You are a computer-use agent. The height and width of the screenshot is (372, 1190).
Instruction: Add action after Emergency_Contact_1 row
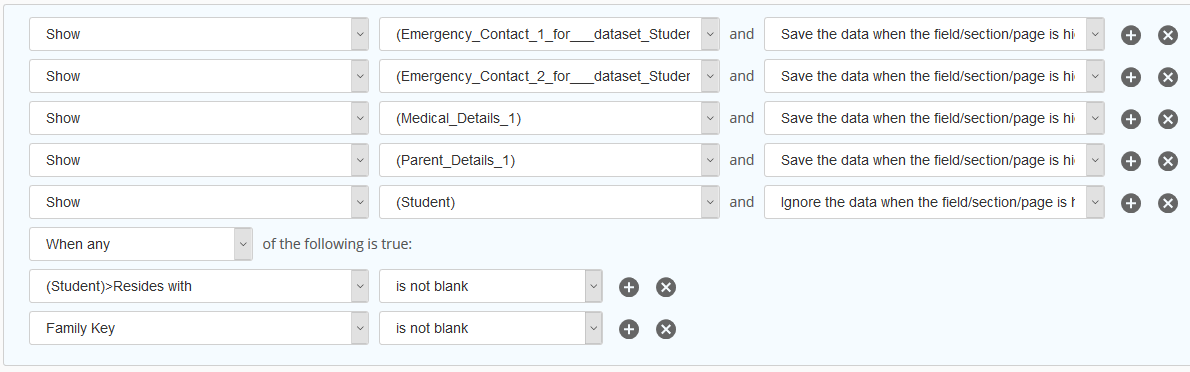[1131, 35]
